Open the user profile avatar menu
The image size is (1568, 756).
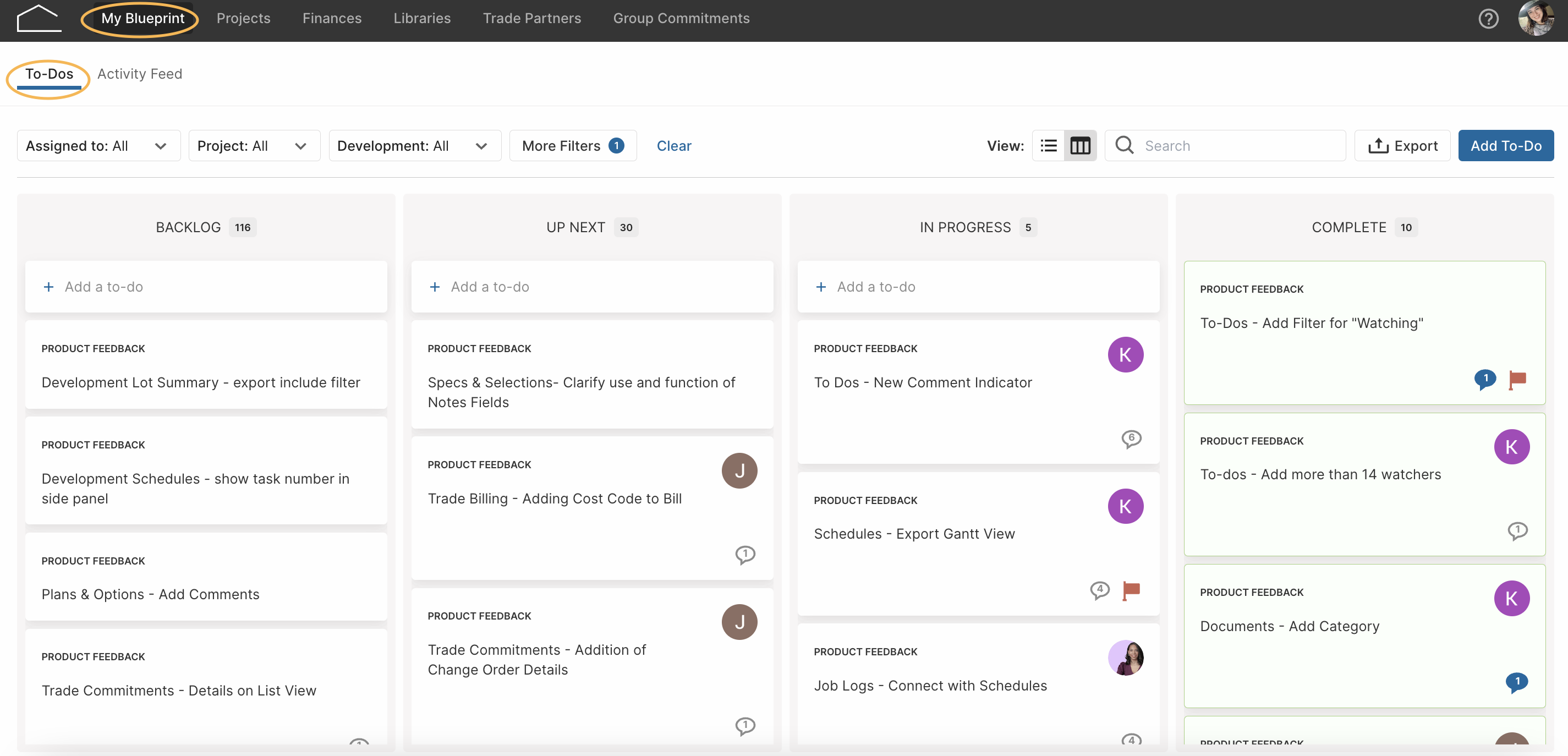tap(1536, 18)
